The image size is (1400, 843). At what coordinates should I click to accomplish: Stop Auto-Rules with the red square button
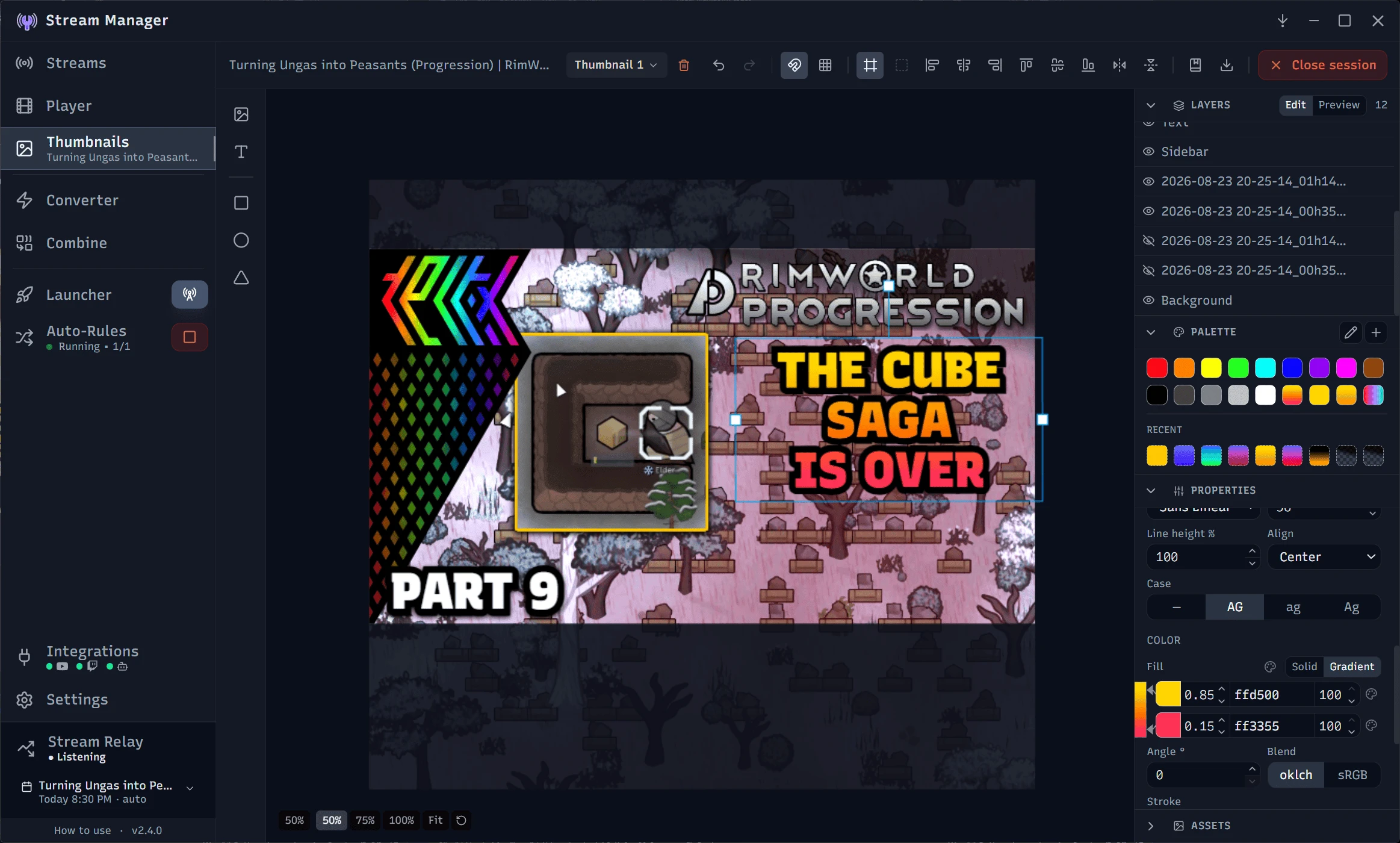tap(190, 337)
